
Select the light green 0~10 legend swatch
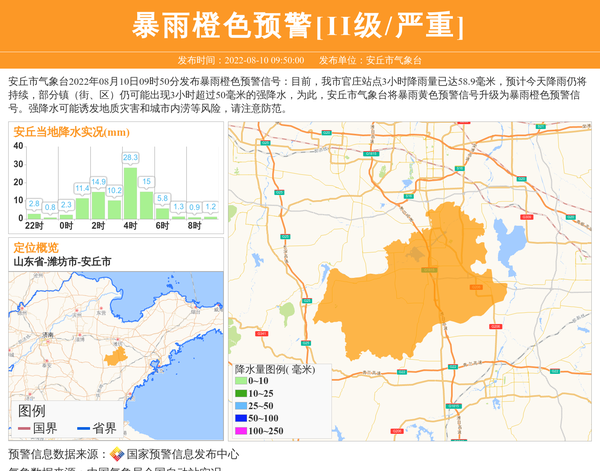(x=240, y=381)
